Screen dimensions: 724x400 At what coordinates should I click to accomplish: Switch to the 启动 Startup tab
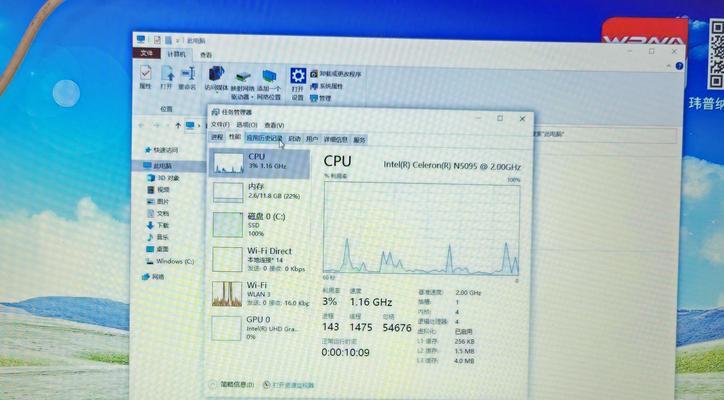[294, 139]
